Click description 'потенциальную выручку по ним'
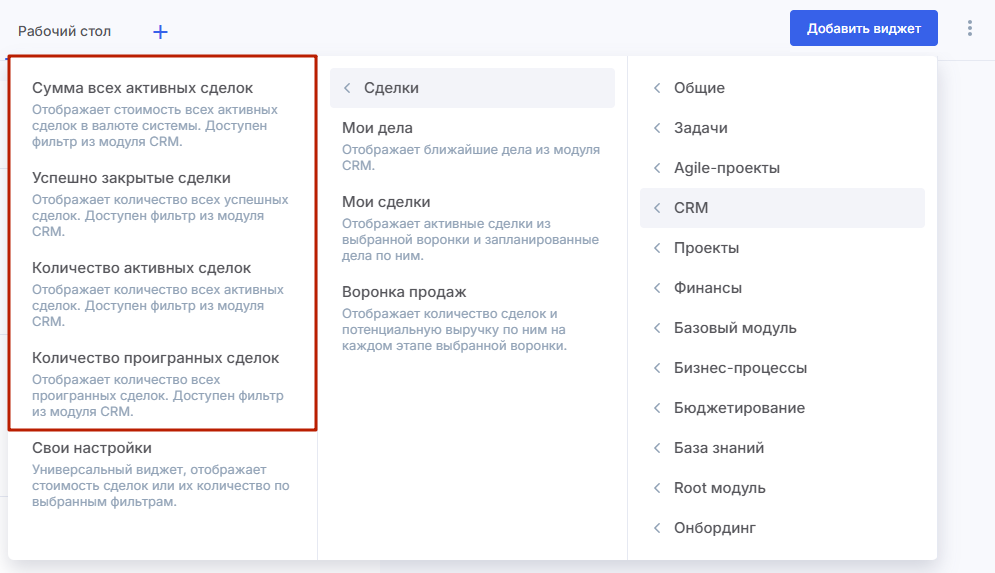This screenshot has height=573, width=995. [454, 329]
